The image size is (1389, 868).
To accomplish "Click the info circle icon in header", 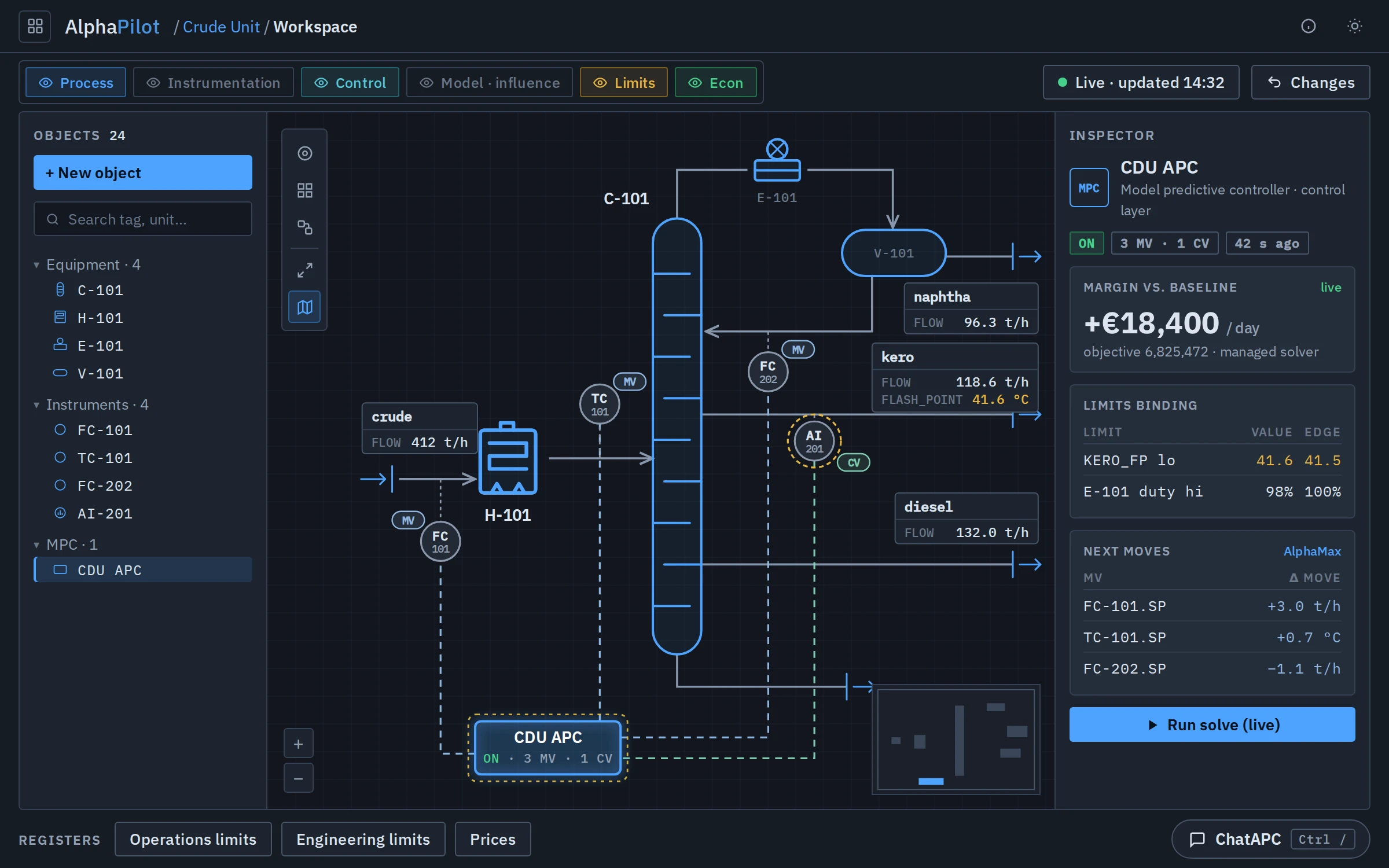I will pos(1308,26).
